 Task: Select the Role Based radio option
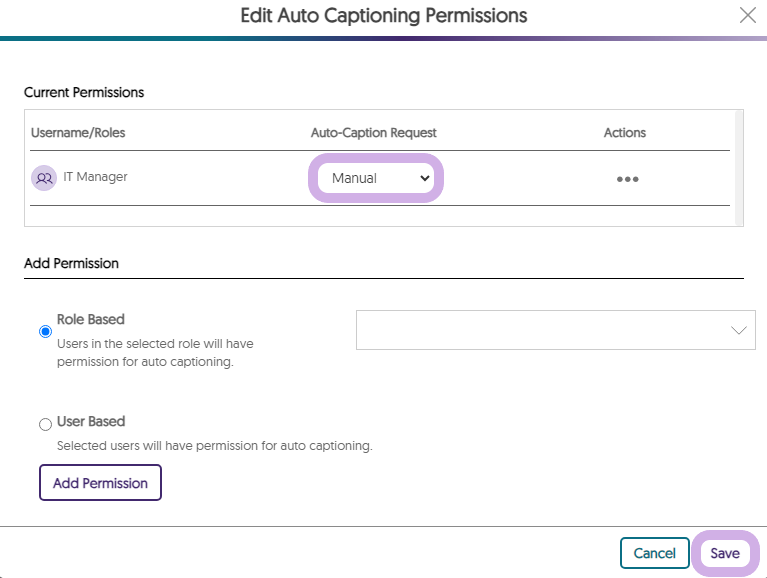(45, 332)
